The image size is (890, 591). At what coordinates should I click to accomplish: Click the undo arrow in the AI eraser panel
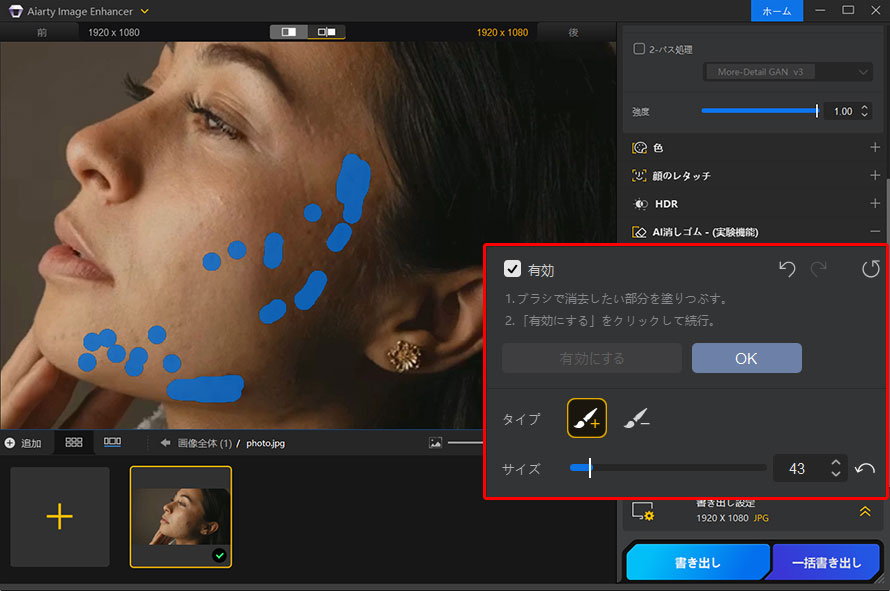[x=786, y=269]
